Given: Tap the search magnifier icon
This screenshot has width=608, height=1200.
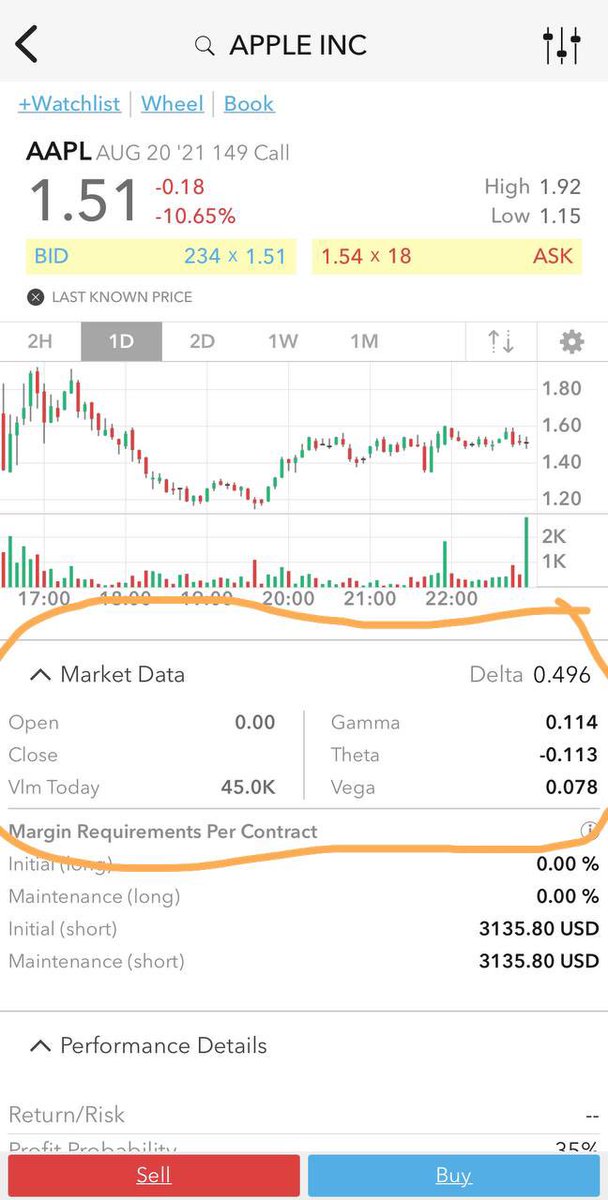Looking at the screenshot, I should pos(205,46).
